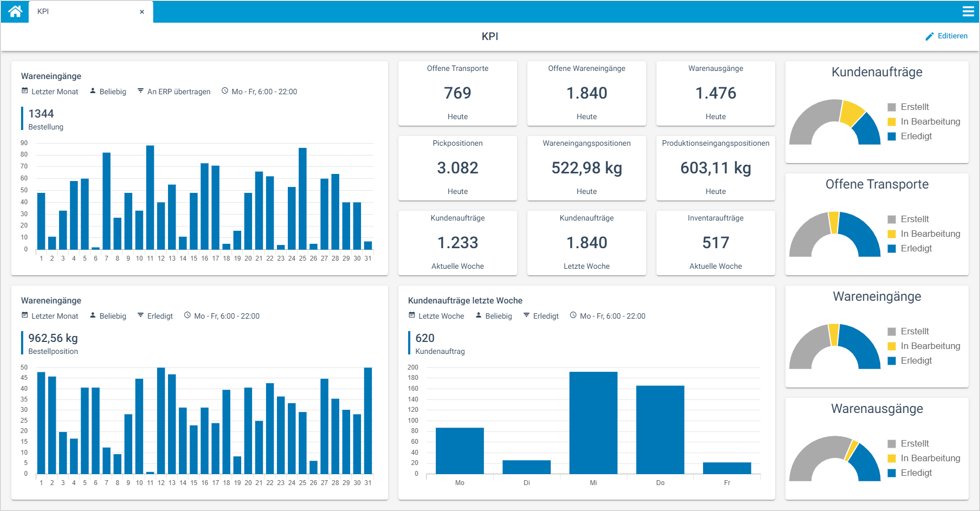
Task: Click calendar icon beside Letzter Monat in top chart
Action: pos(25,91)
